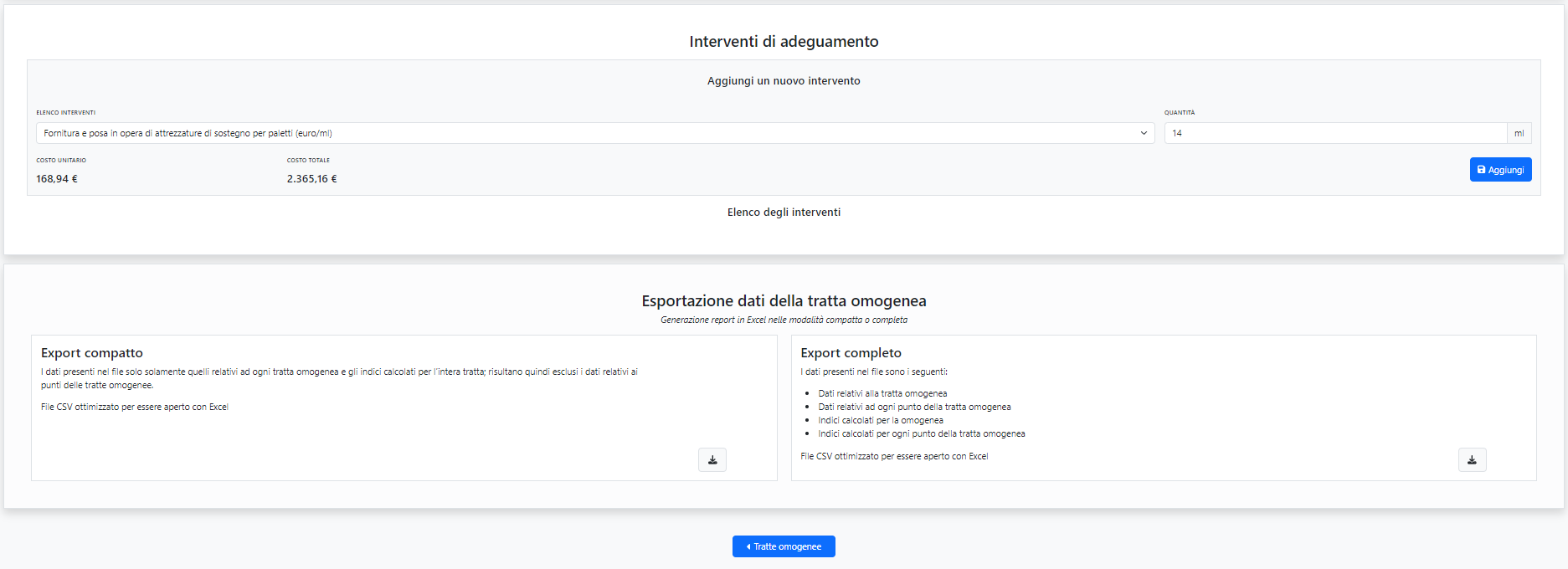The width and height of the screenshot is (1568, 569).
Task: Click the Generazione report in Excel subtitle
Action: coord(784,320)
